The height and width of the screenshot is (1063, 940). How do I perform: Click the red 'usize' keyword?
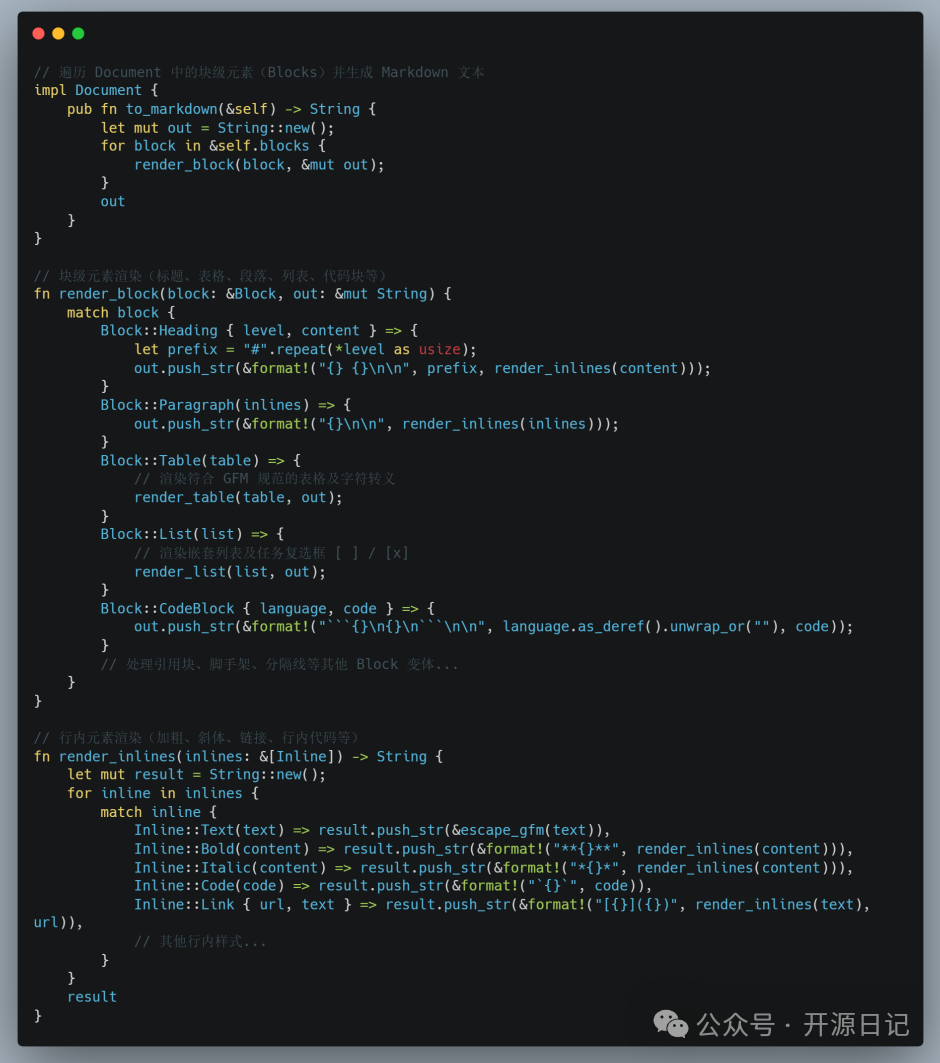click(439, 349)
